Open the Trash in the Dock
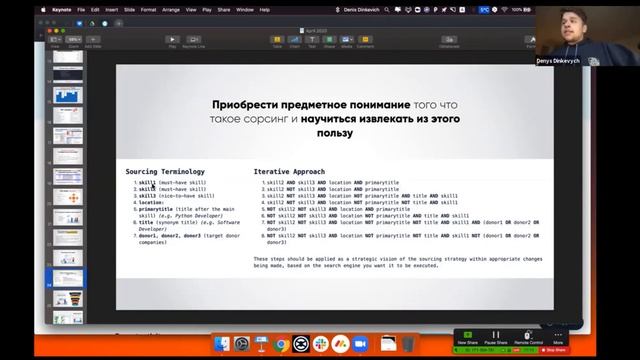Screen dimensions: 640x360 tap(408, 344)
